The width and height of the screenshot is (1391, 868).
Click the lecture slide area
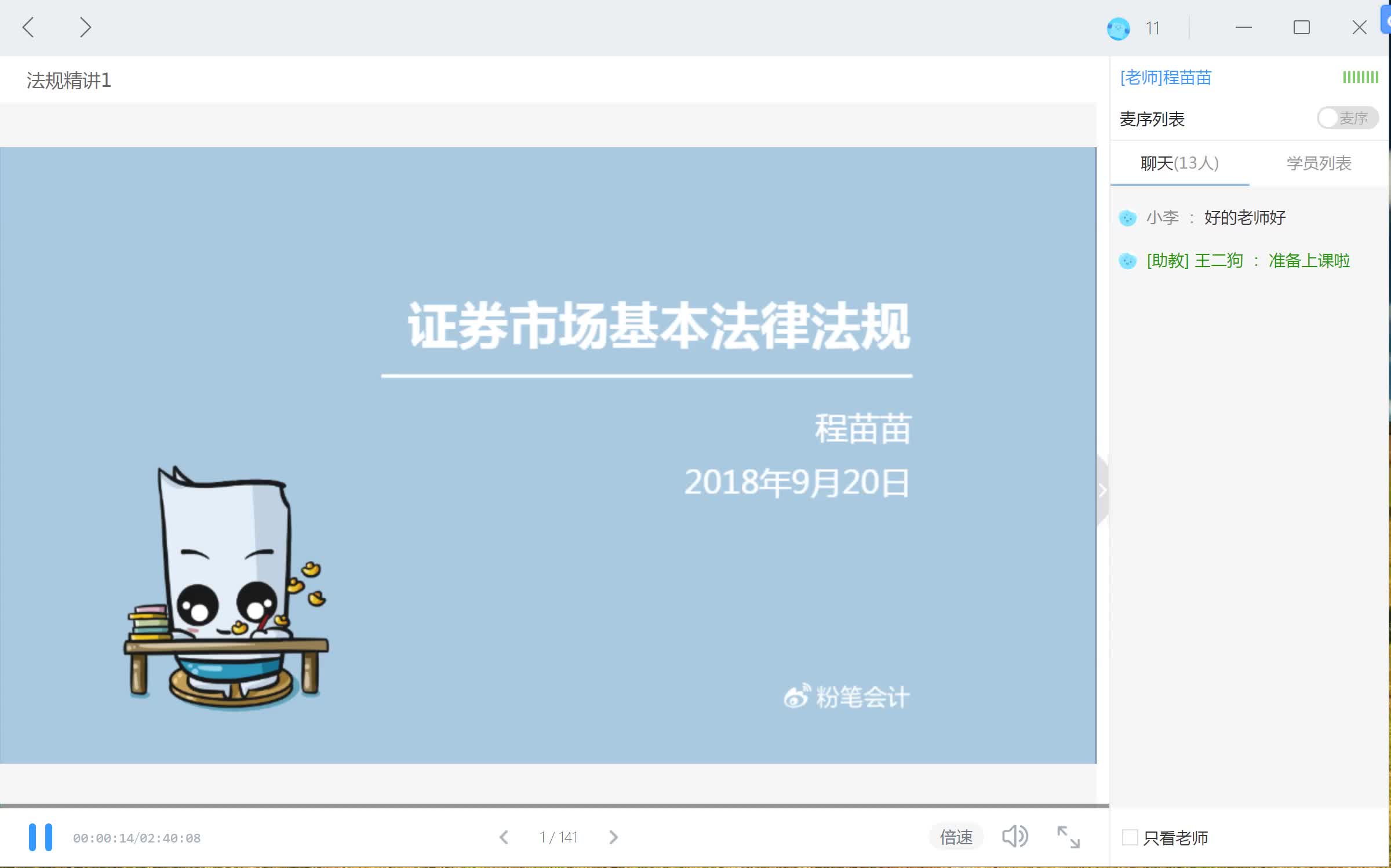[548, 455]
